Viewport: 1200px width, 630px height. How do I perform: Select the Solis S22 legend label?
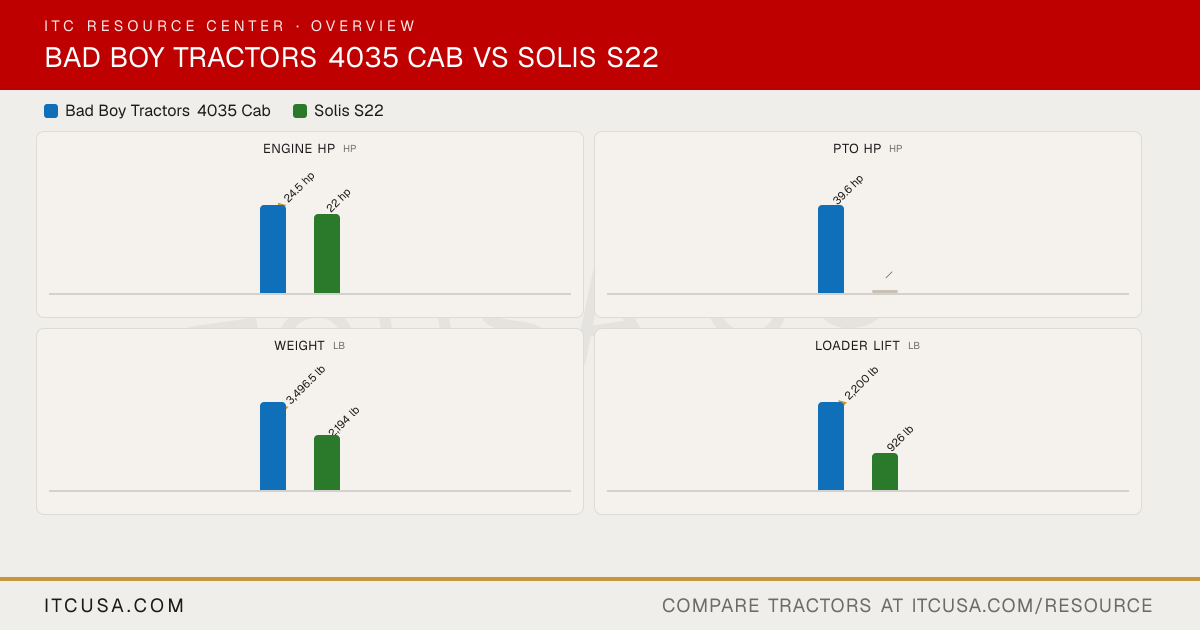click(349, 111)
